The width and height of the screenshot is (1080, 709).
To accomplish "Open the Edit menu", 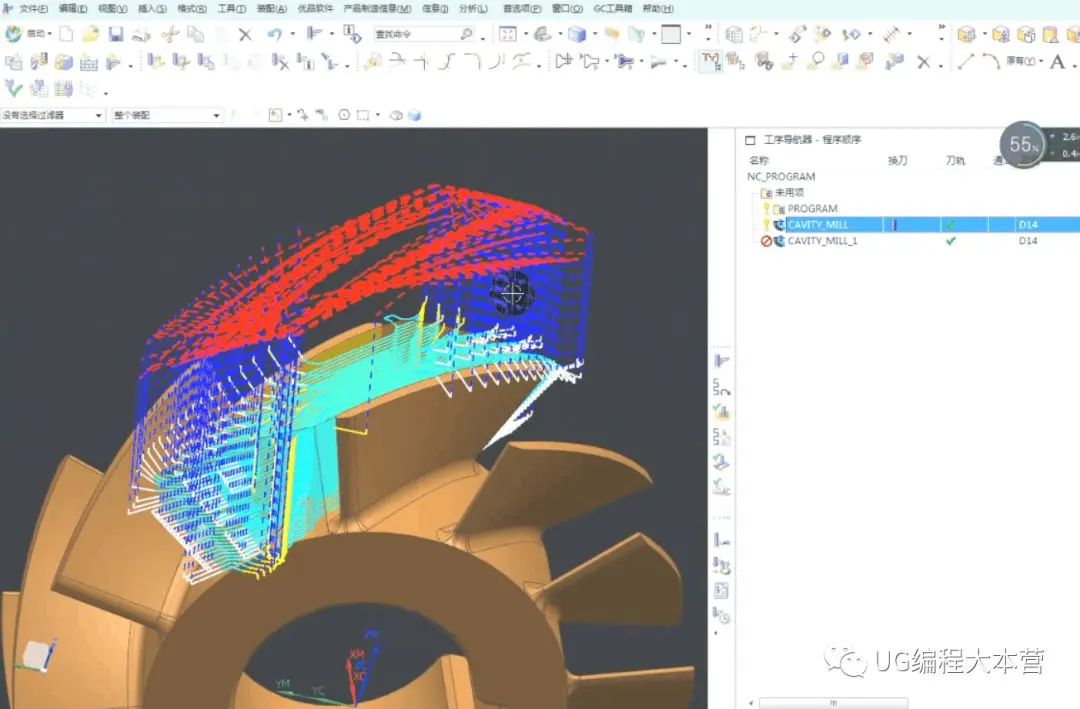I will [73, 9].
